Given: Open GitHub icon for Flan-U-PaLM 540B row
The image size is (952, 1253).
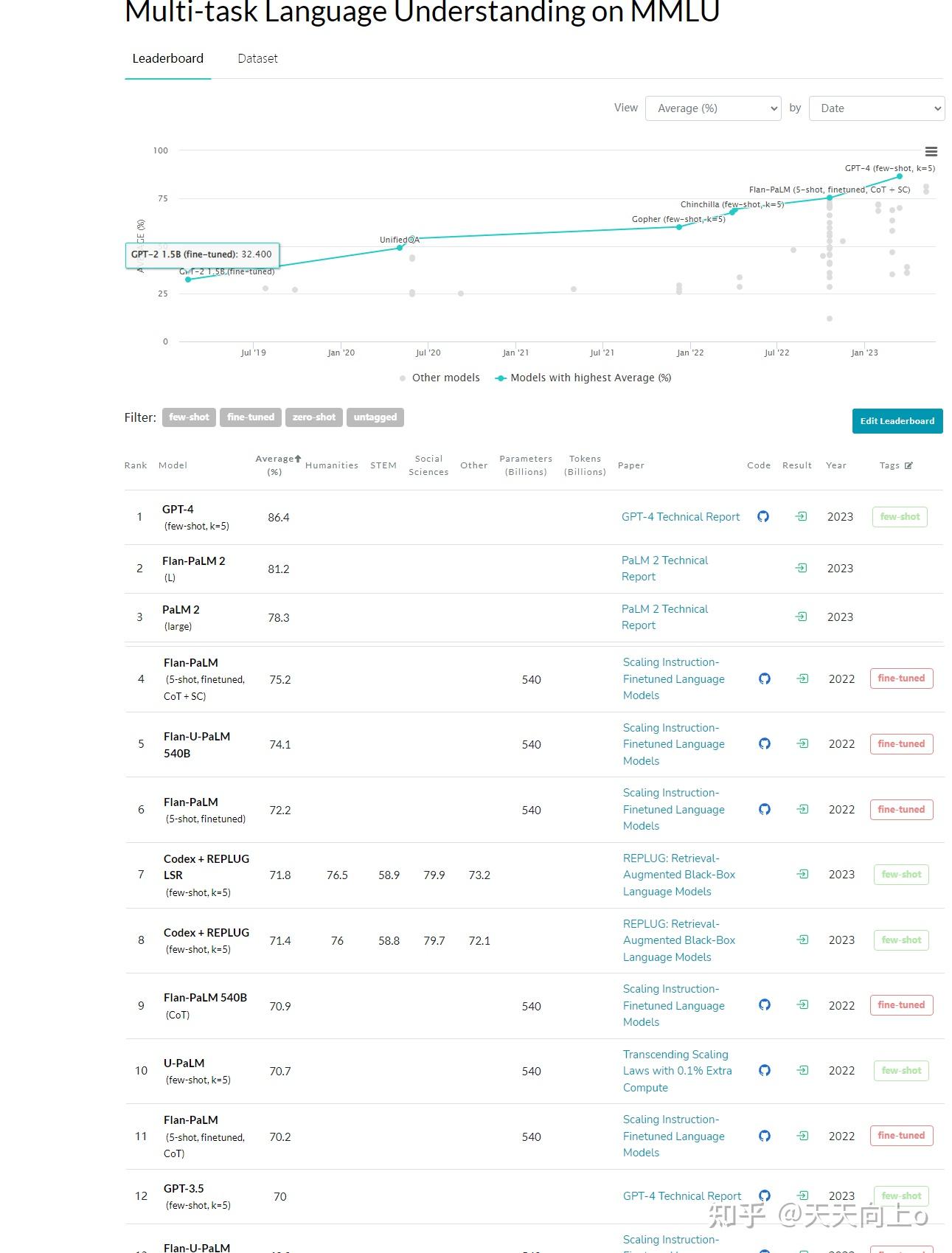Looking at the screenshot, I should click(x=765, y=743).
